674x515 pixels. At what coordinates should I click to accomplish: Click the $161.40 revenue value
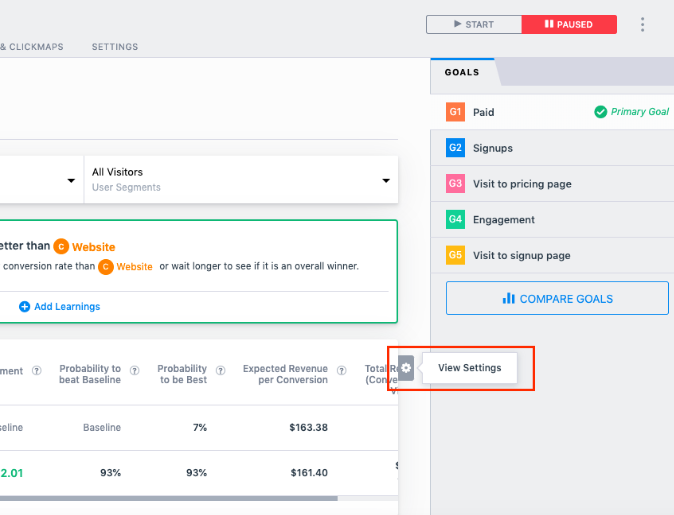coord(309,473)
